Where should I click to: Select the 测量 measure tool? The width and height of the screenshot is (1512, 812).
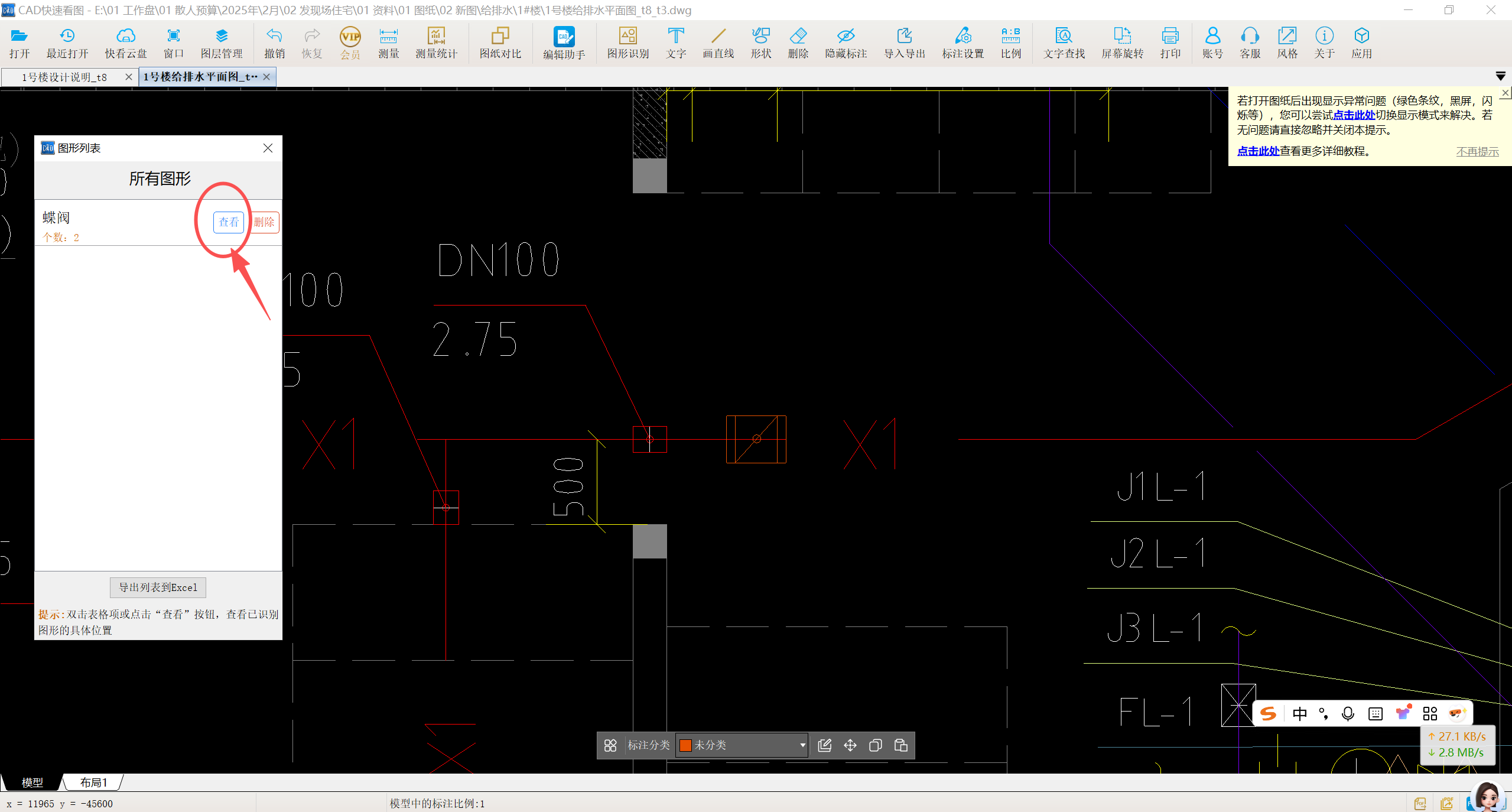[388, 43]
